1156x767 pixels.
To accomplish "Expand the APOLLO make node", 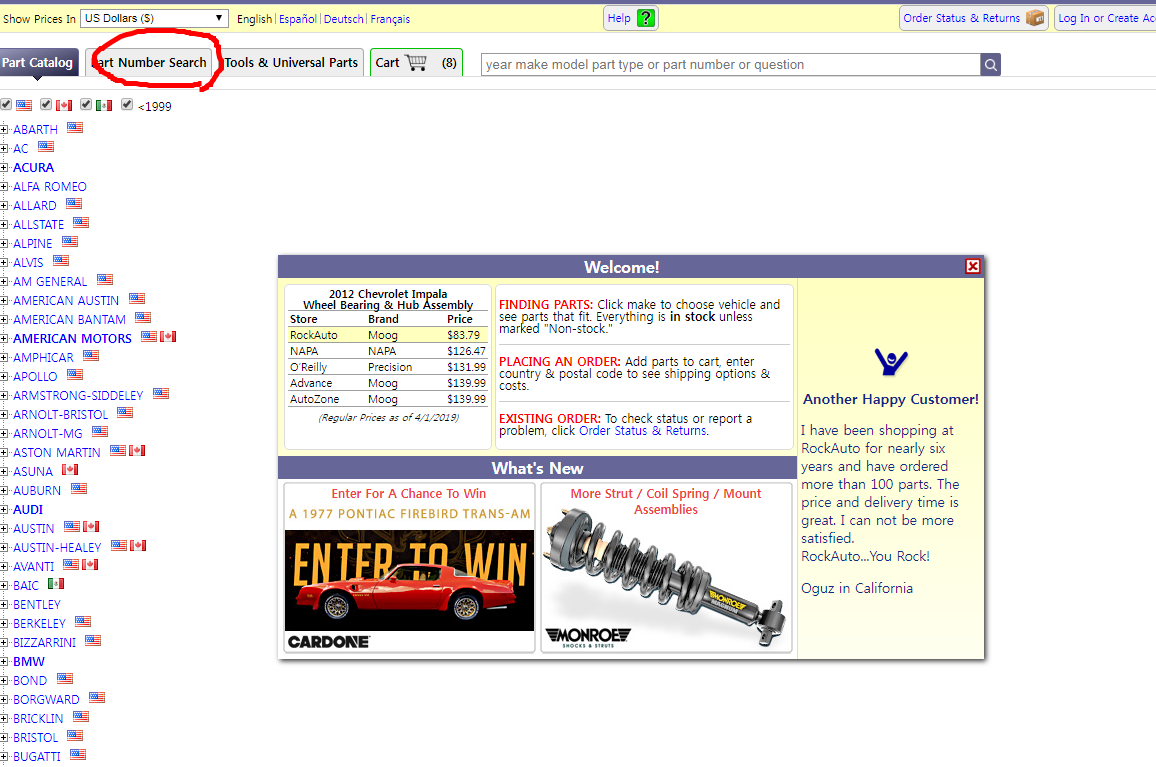I will 4,377.
